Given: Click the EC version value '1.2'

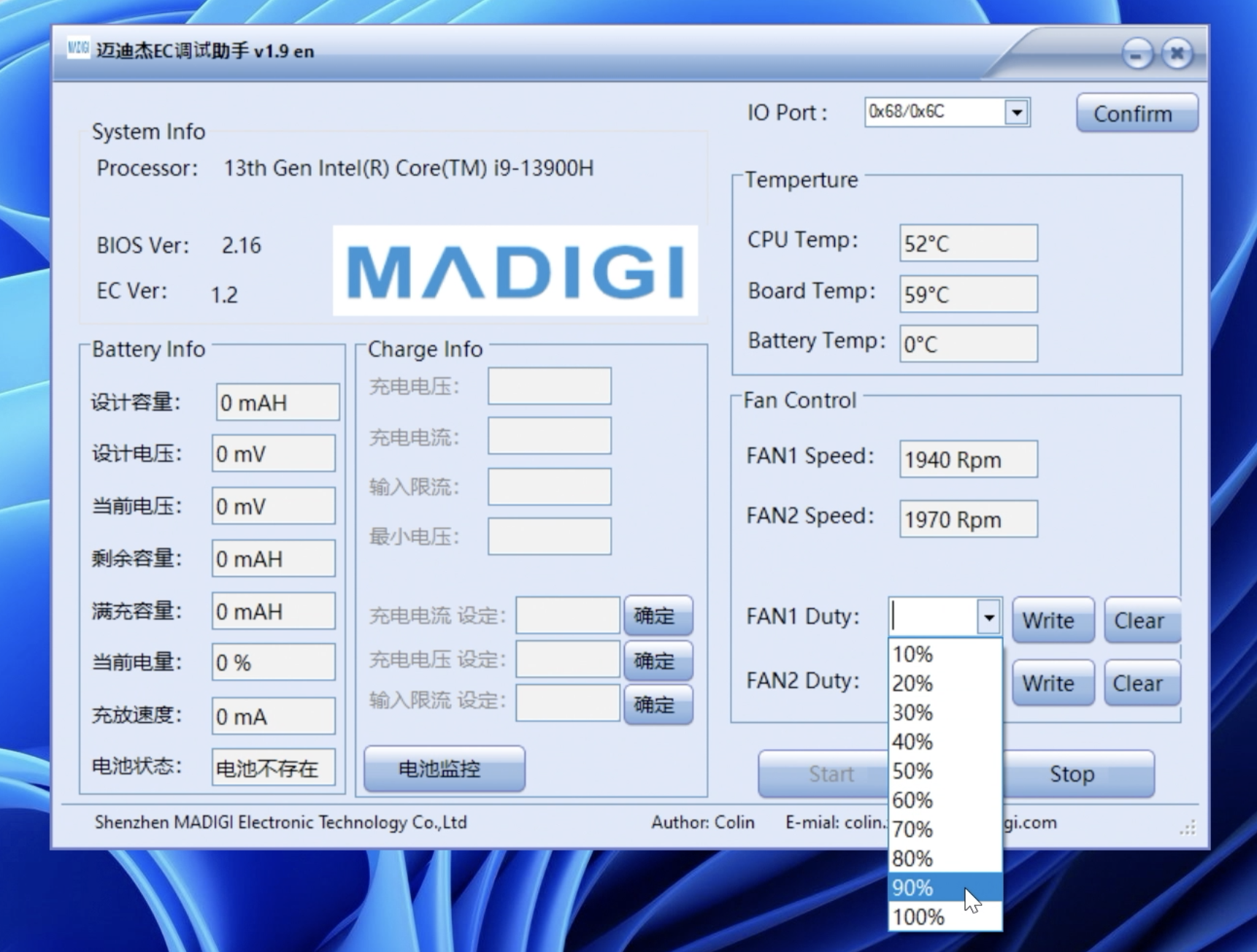Looking at the screenshot, I should coord(224,295).
